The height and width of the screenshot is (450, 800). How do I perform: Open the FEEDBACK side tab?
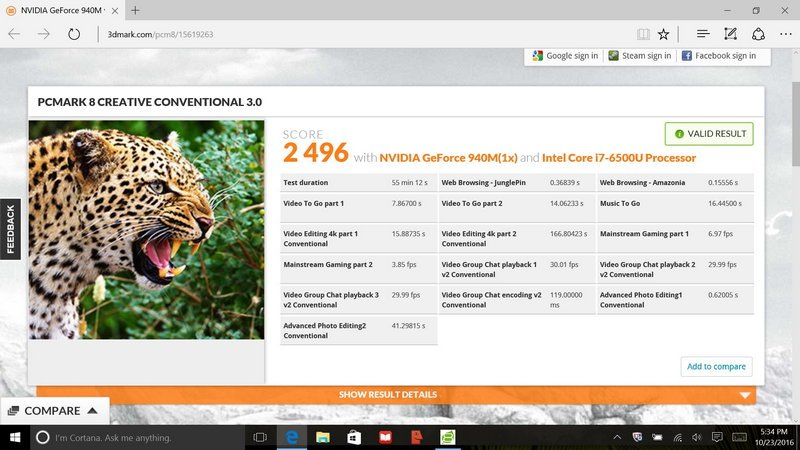10,230
